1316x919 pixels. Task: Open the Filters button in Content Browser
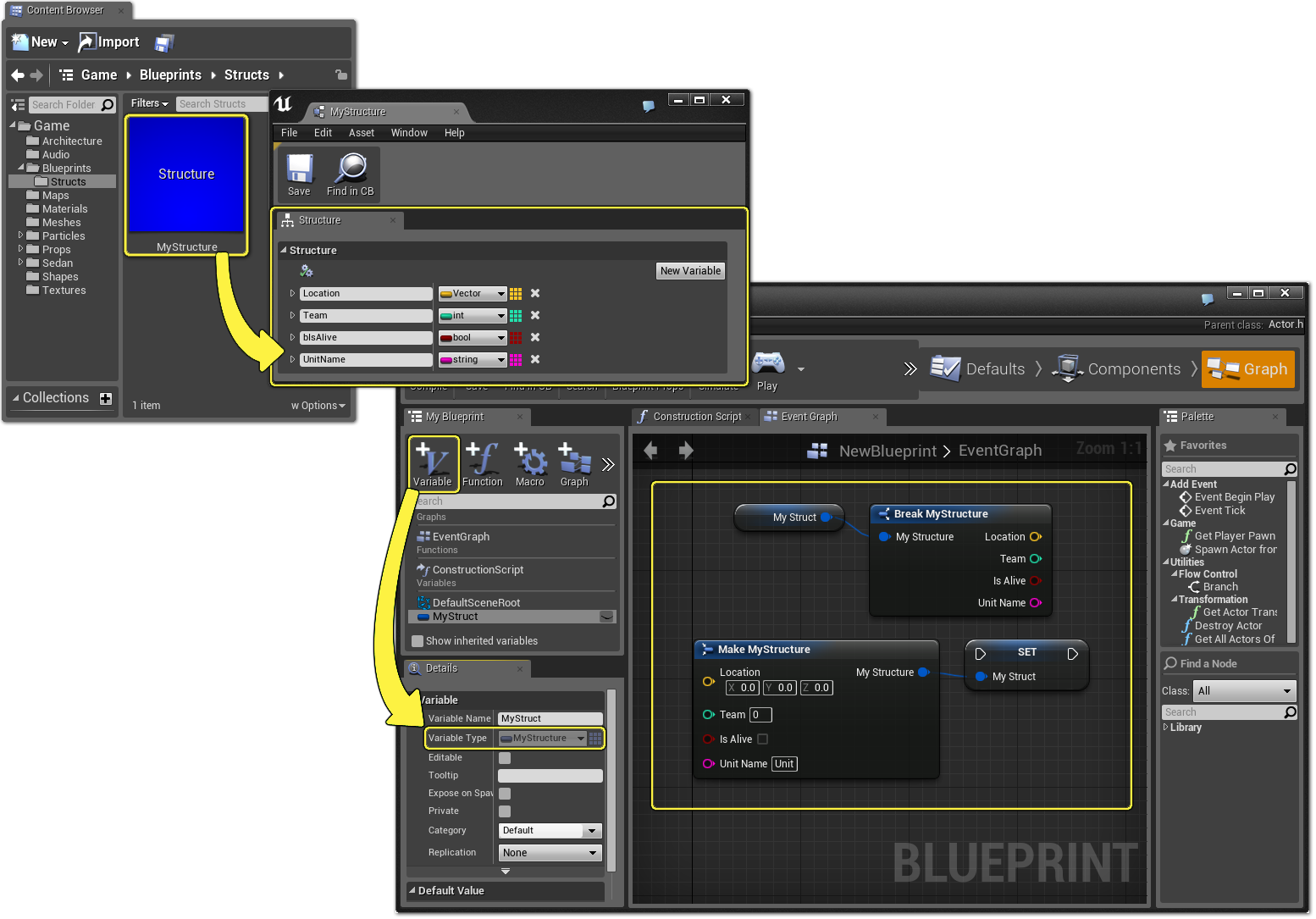pyautogui.click(x=149, y=103)
